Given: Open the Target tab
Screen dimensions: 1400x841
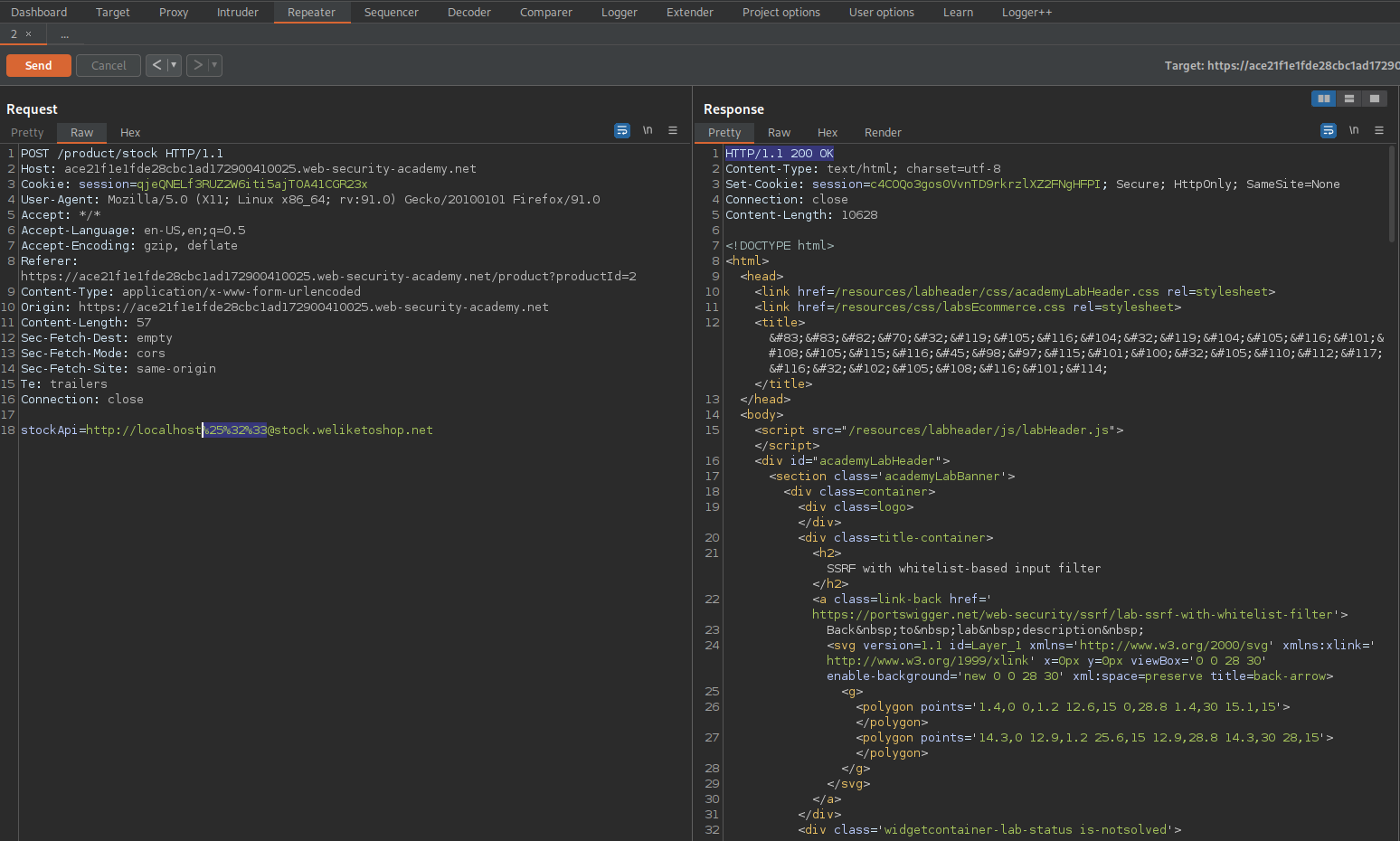Looking at the screenshot, I should coord(113,12).
